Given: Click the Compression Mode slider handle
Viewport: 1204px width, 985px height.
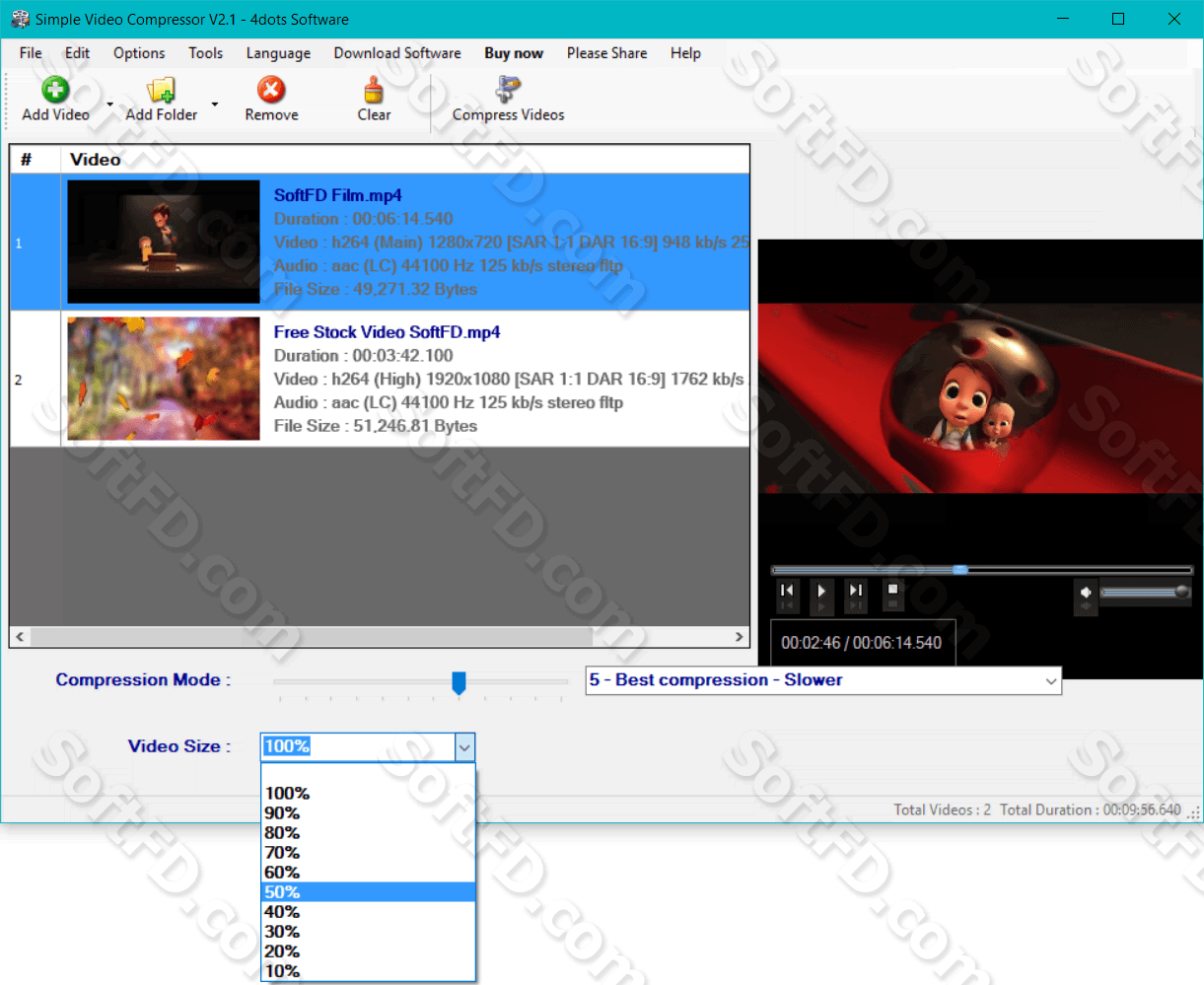Looking at the screenshot, I should tap(459, 683).
